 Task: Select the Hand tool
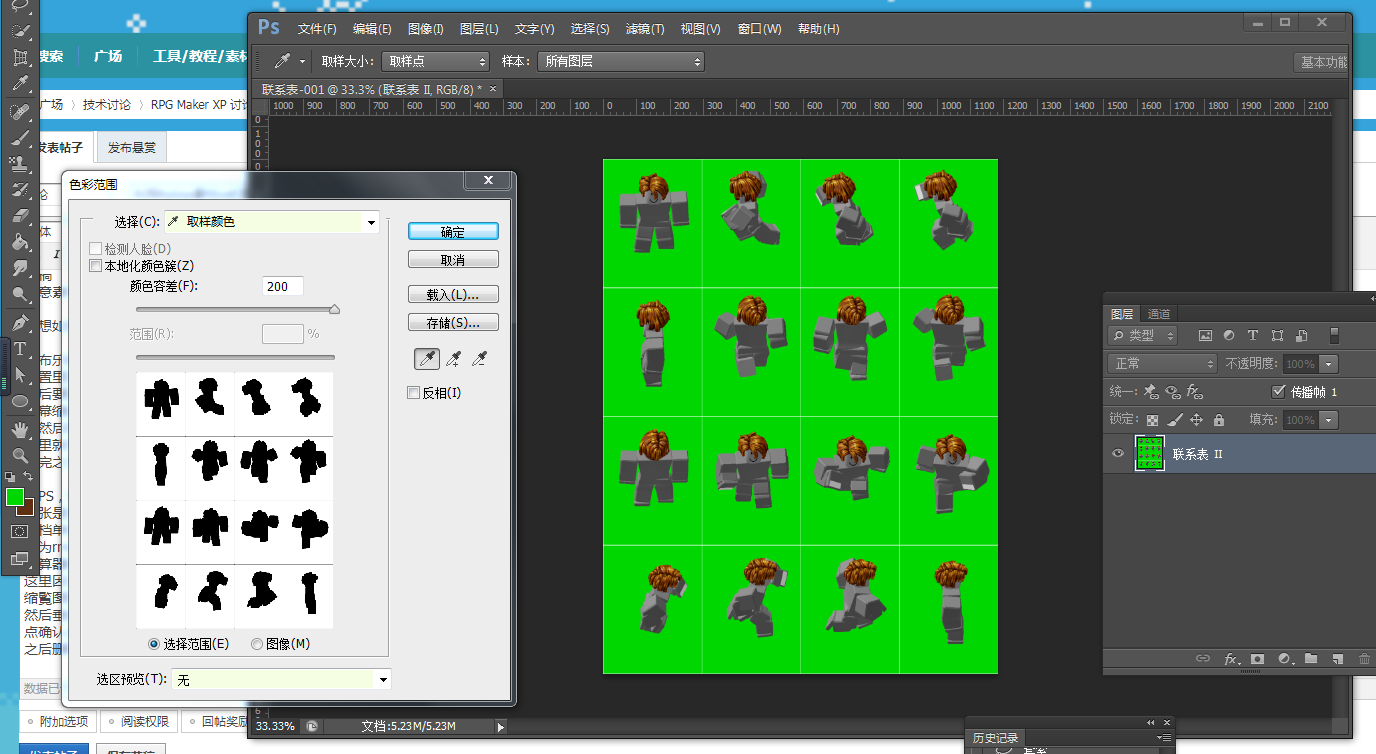click(x=19, y=430)
